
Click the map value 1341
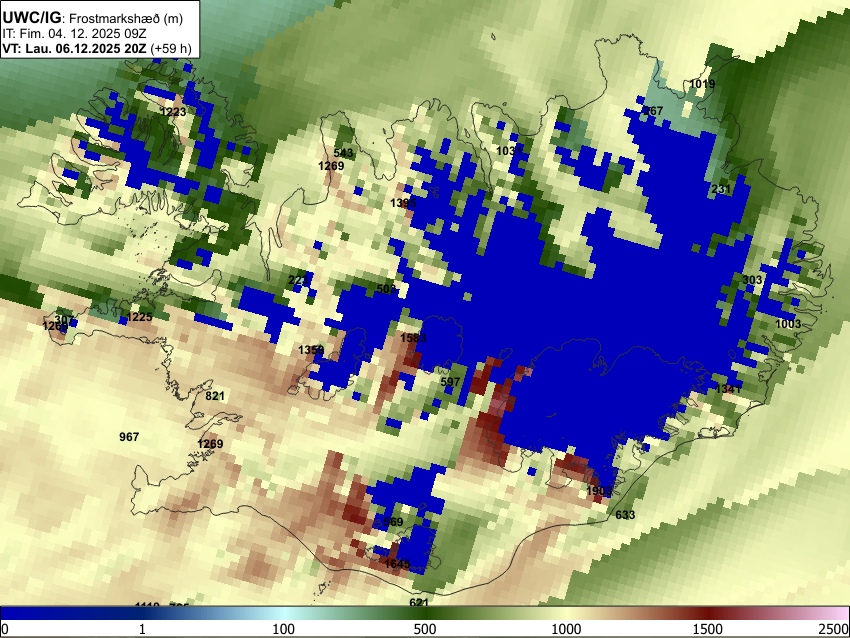(728, 389)
